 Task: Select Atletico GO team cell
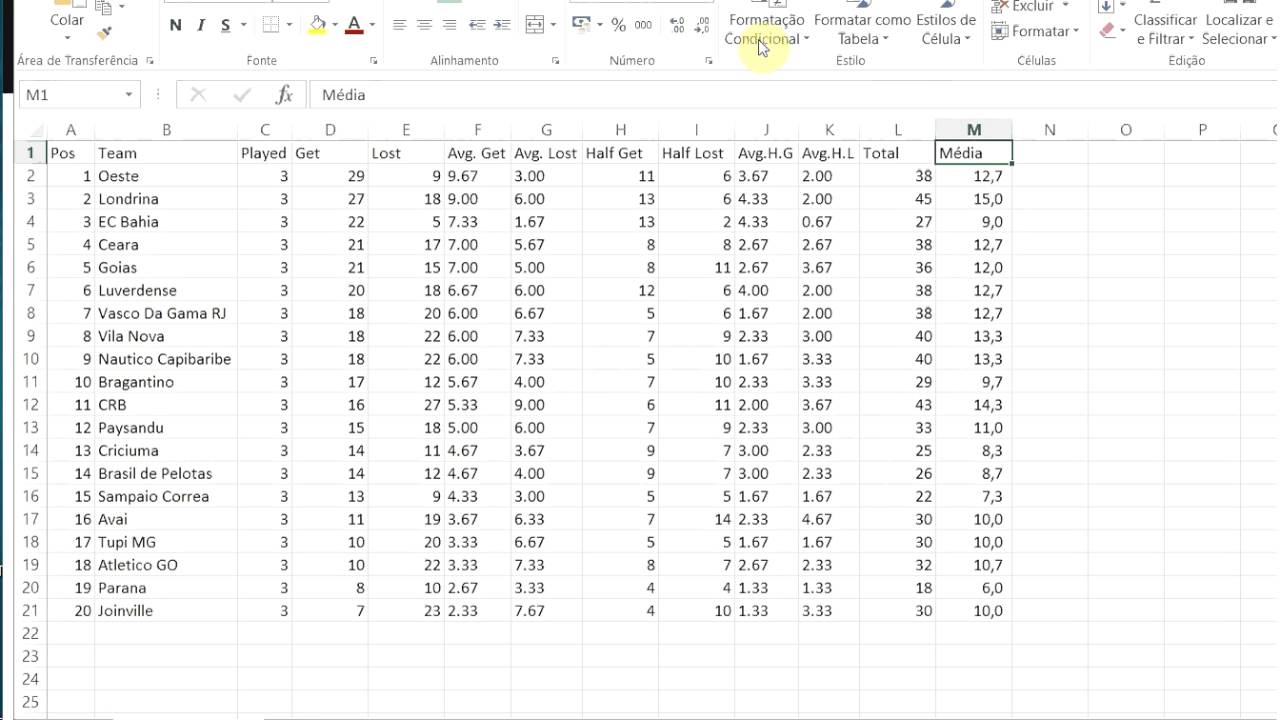pos(166,565)
